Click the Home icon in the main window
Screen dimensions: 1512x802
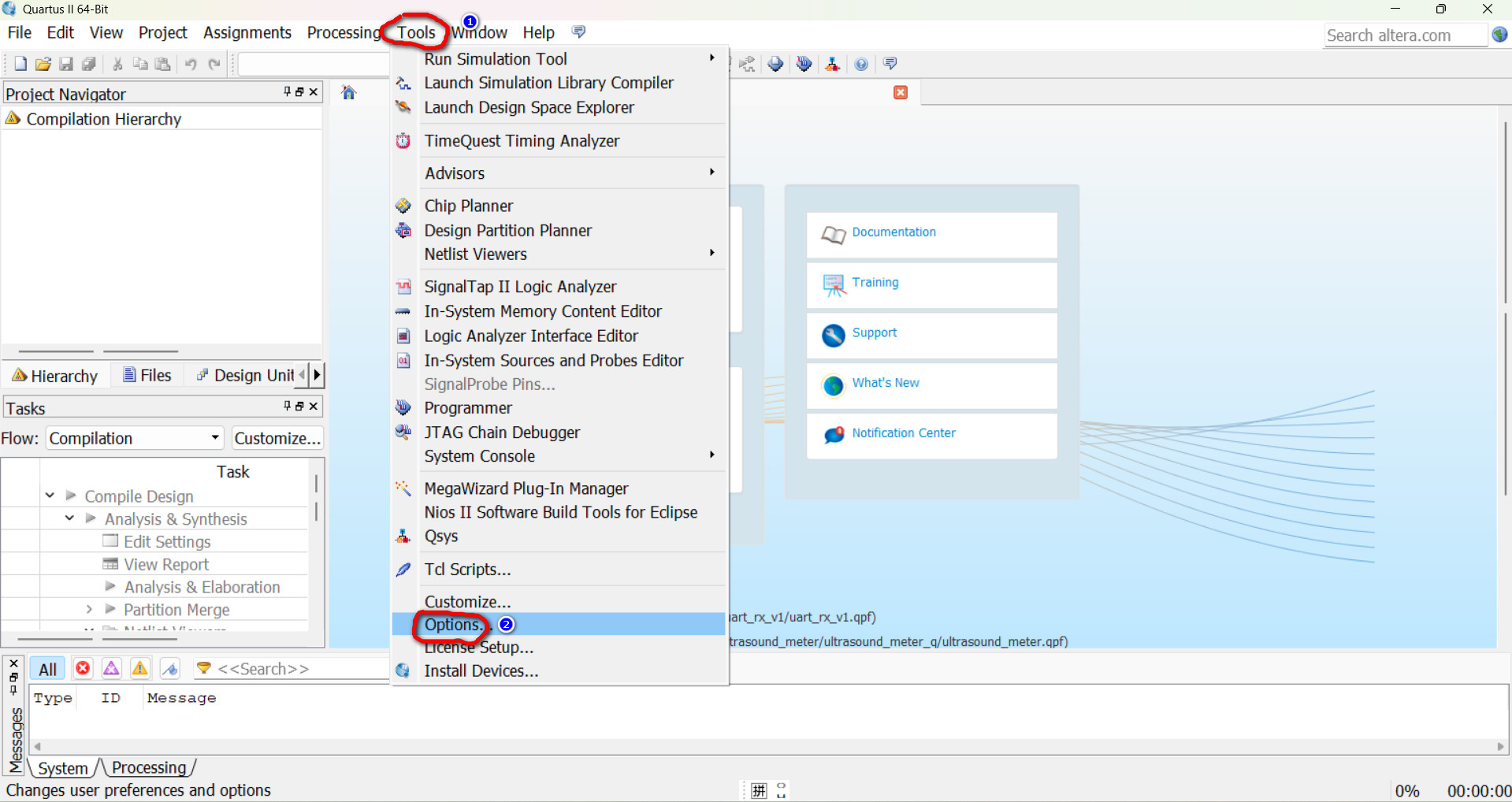(349, 93)
